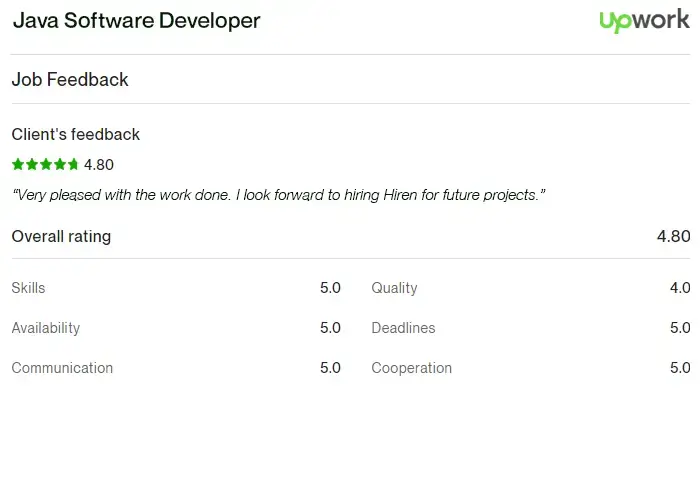This screenshot has height=500, width=700.
Task: Click the second green rating star
Action: (32, 164)
